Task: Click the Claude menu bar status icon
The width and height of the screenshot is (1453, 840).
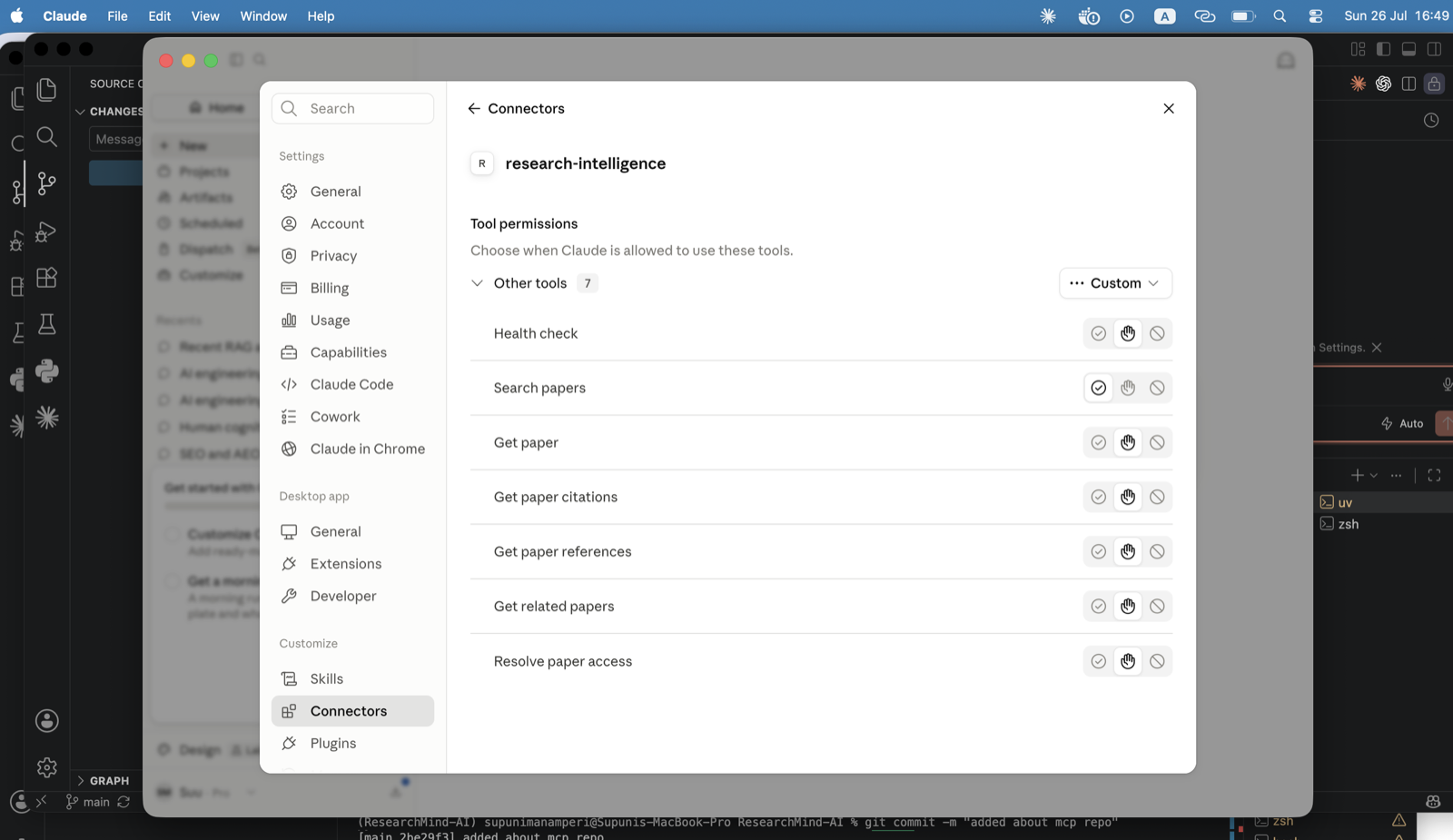Action: click(x=1048, y=16)
